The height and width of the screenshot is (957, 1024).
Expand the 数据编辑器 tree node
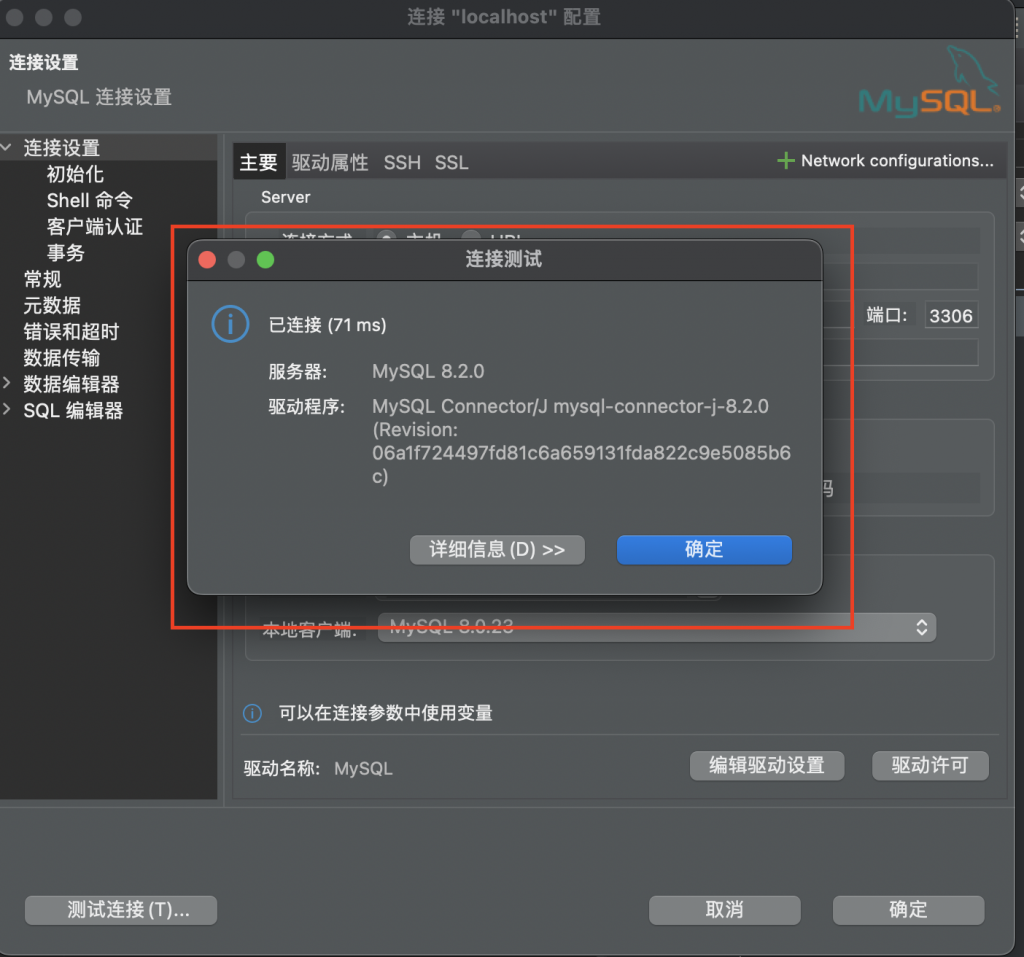coord(7,383)
